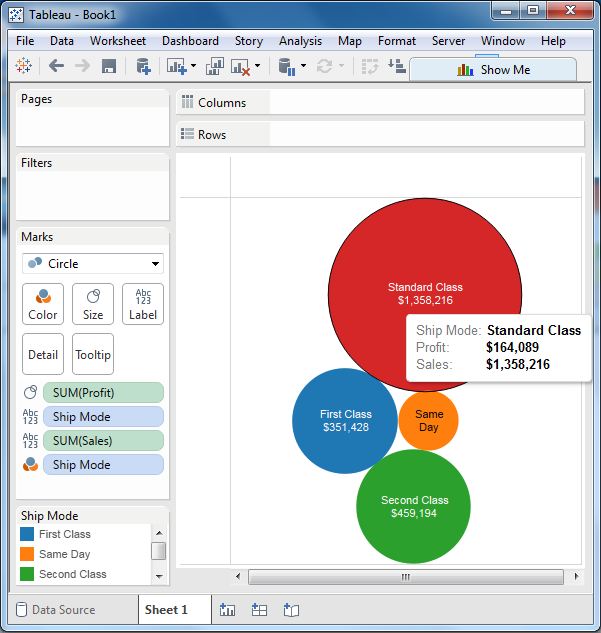Open the Color marks card
Viewport: 601px width, 633px height.
[x=43, y=304]
